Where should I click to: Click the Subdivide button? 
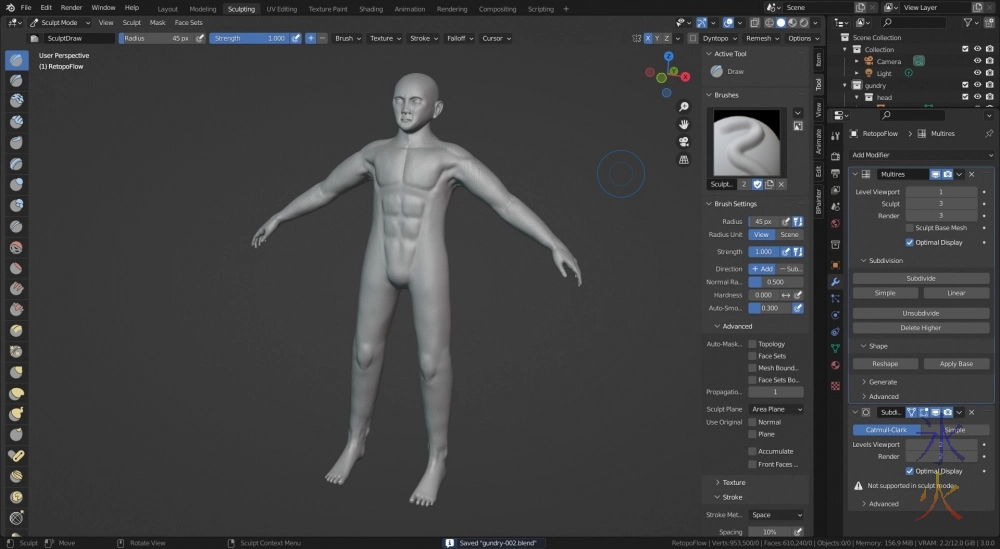(x=920, y=278)
